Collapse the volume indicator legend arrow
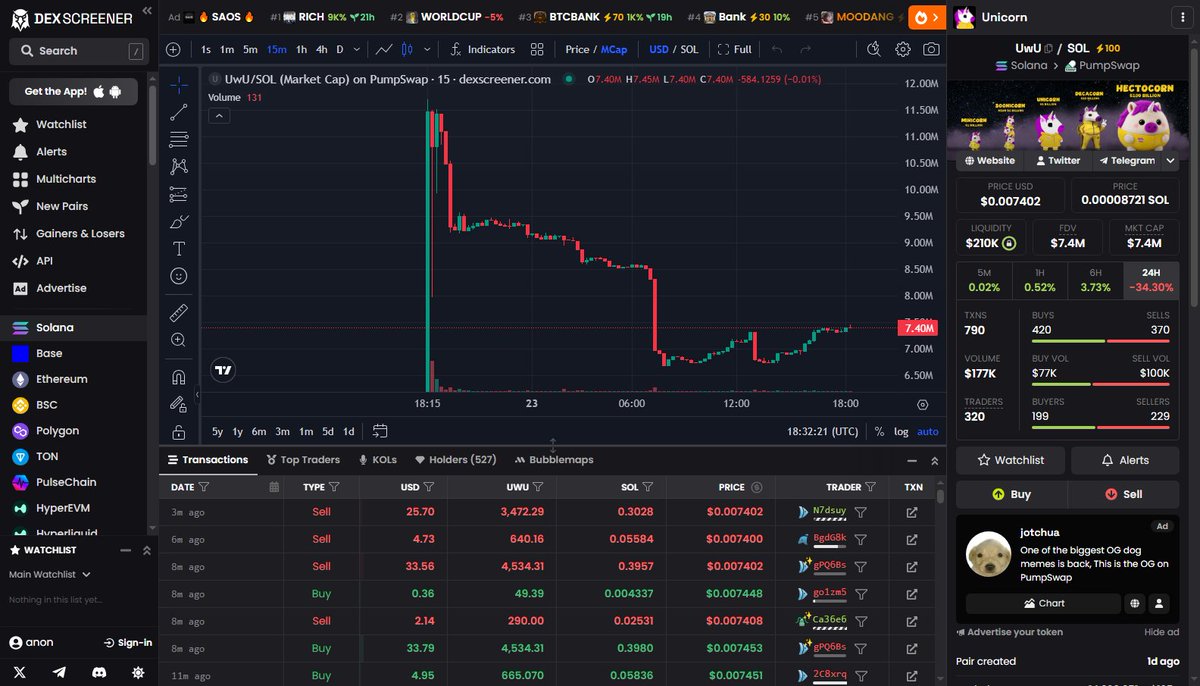1200x686 pixels. (x=219, y=116)
